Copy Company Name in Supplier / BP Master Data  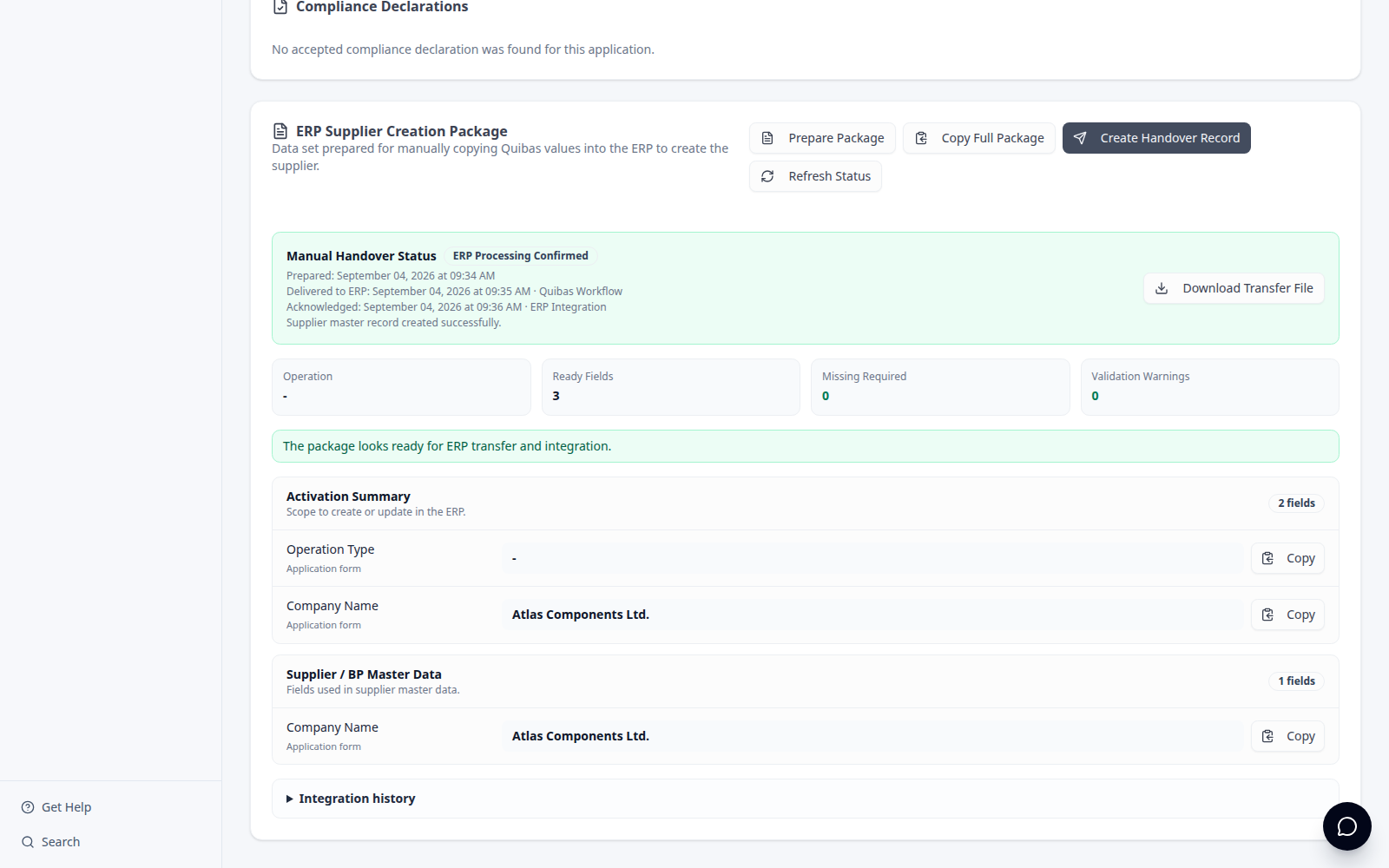(x=1287, y=736)
